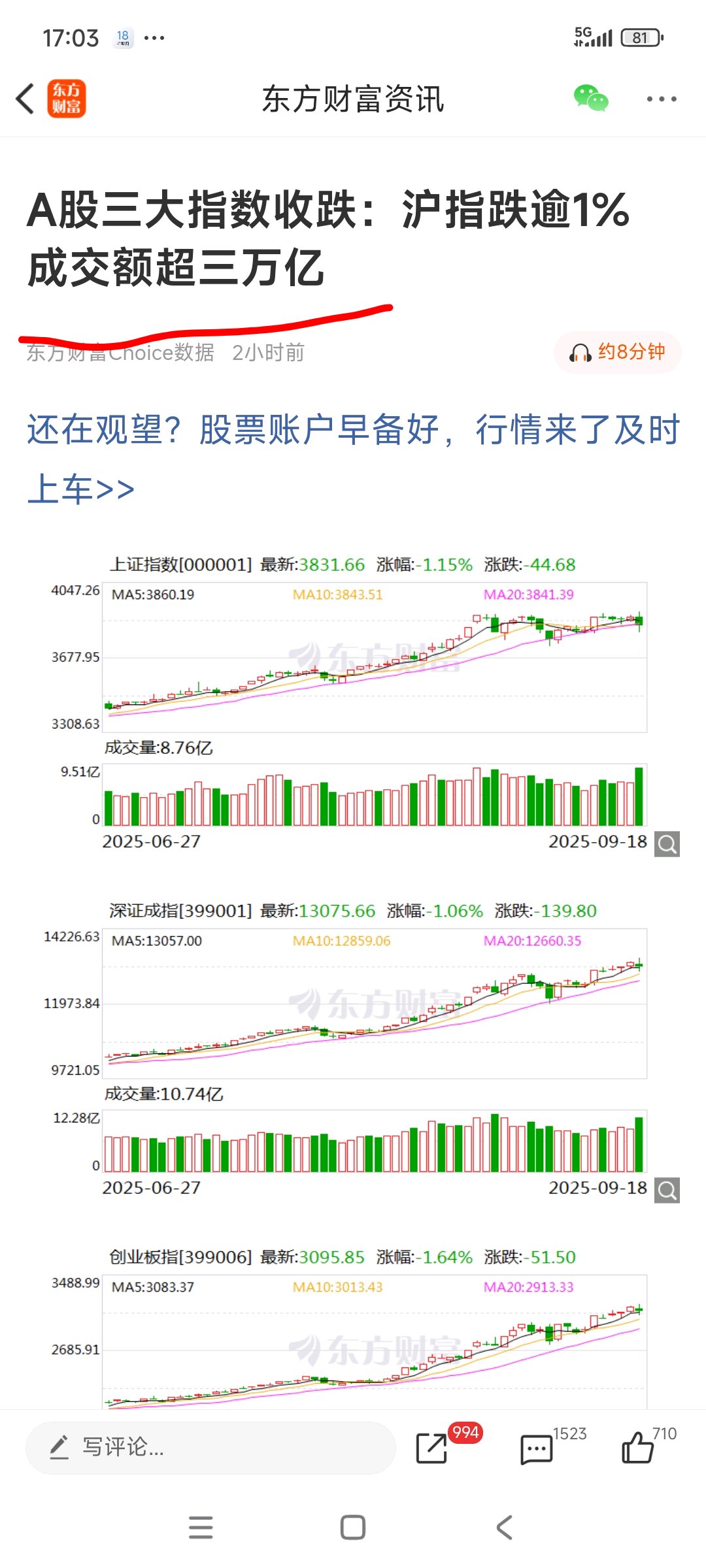The height and width of the screenshot is (1568, 706).
Task: Share via the WeChat icon
Action: [591, 99]
